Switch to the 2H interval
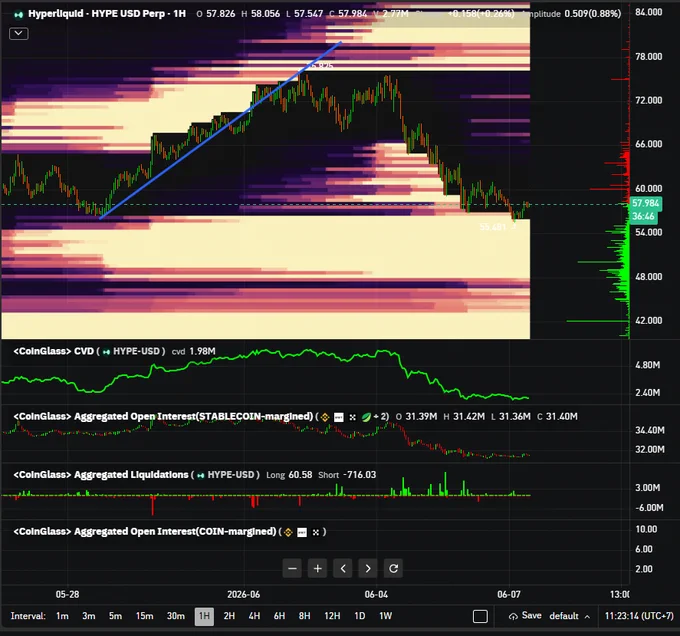The height and width of the screenshot is (636, 680). (229, 616)
